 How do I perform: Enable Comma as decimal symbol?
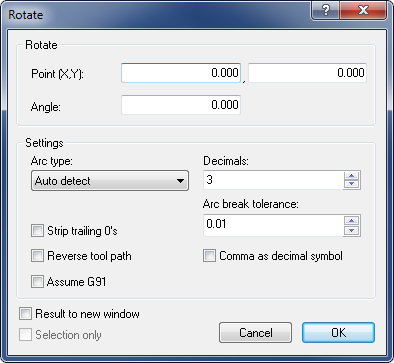click(209, 256)
